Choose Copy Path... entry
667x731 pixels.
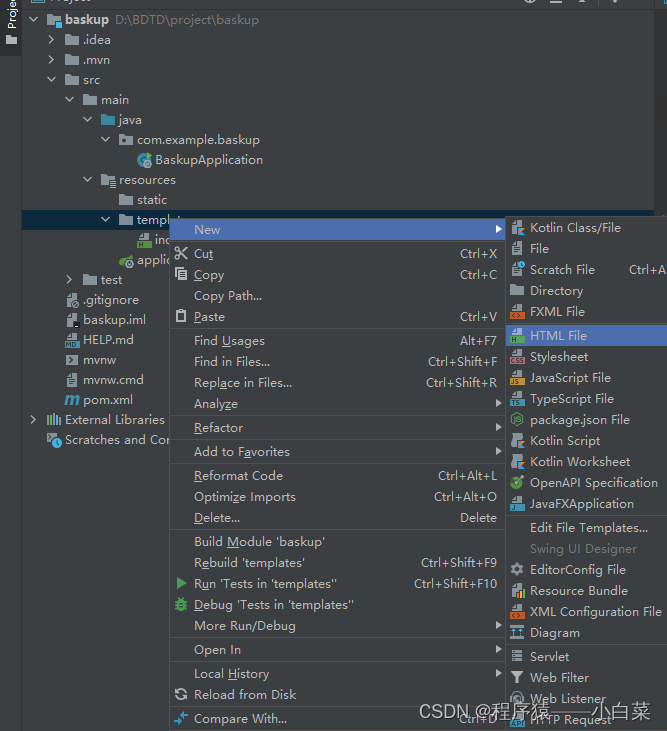coord(337,296)
